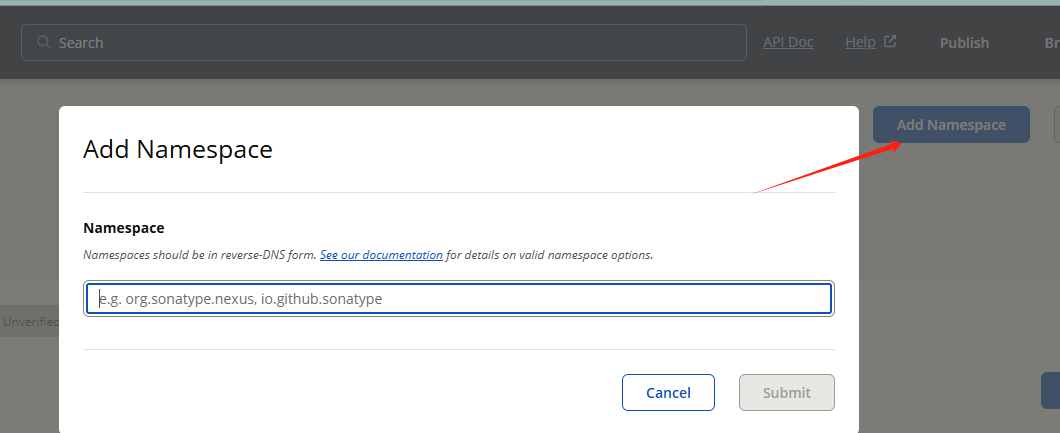This screenshot has width=1060, height=433.
Task: Click into the Namespace text field
Action: [460, 298]
